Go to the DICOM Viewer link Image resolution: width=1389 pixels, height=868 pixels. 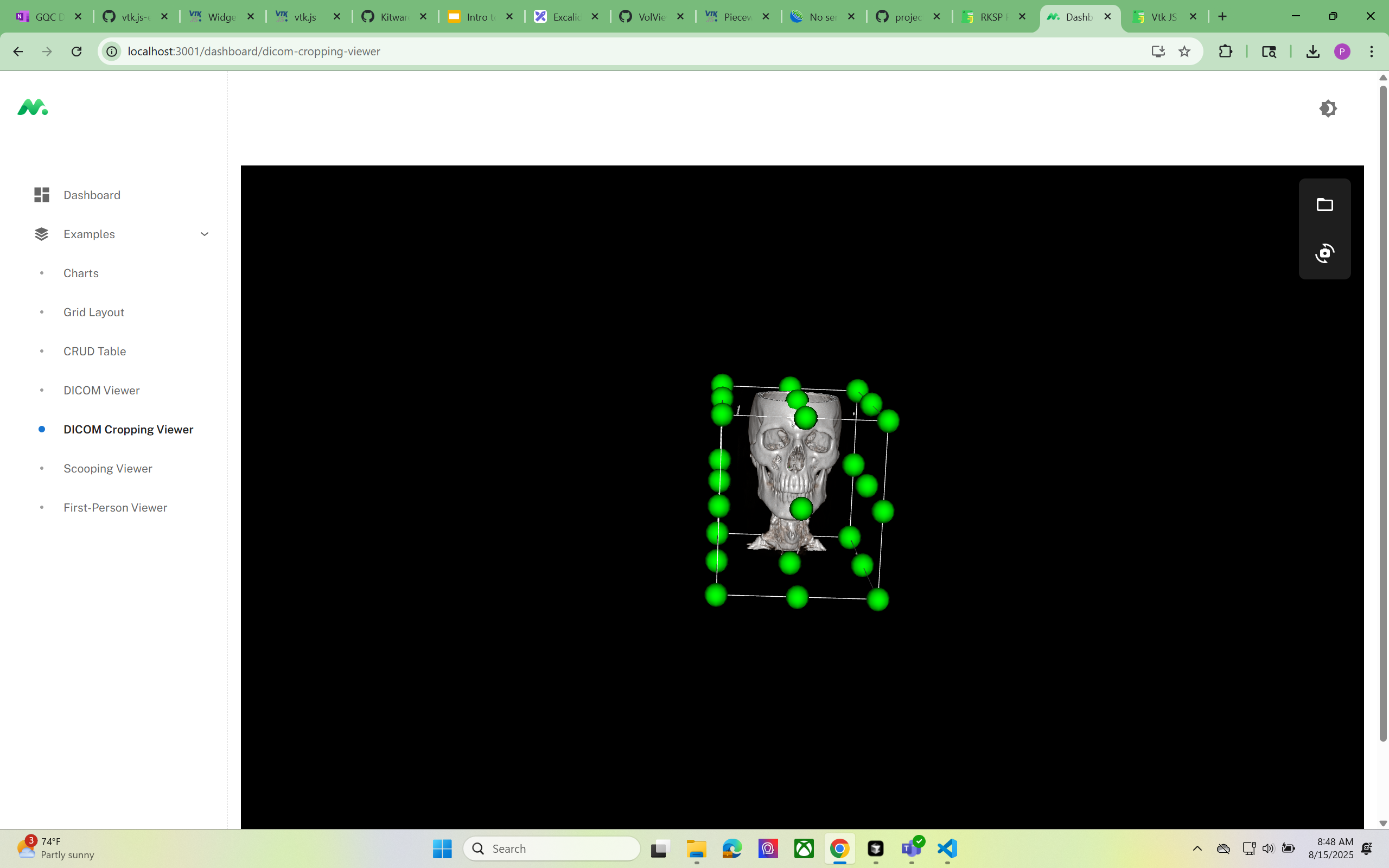[x=101, y=391]
